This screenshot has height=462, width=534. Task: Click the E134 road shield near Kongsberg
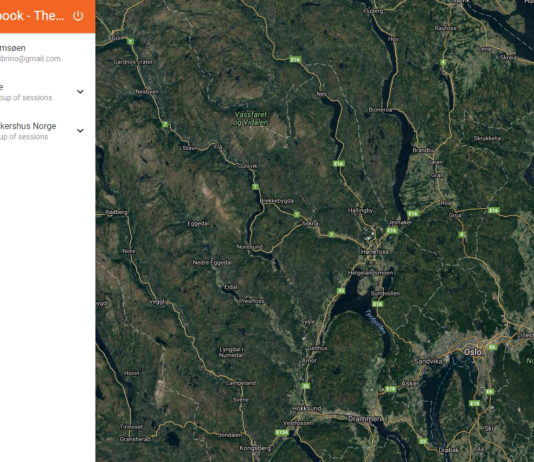point(282,432)
